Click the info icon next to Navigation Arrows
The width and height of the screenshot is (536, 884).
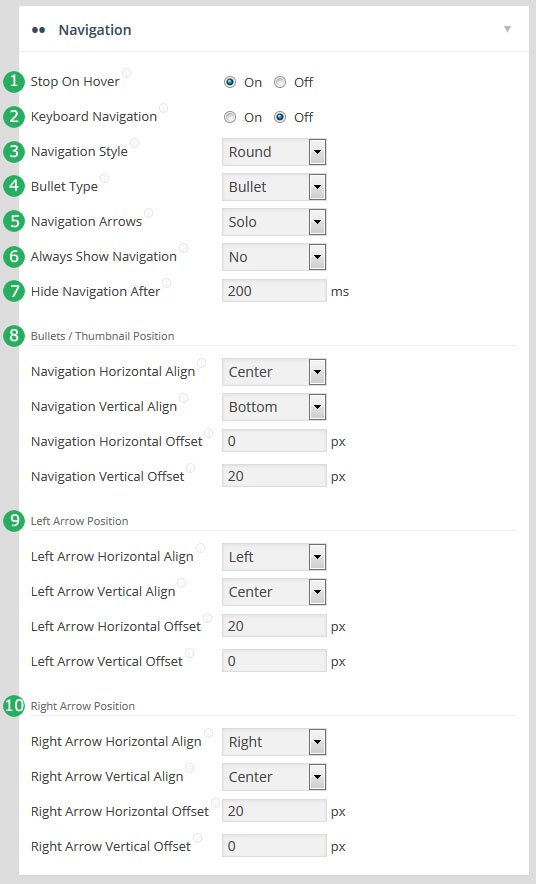(x=148, y=213)
